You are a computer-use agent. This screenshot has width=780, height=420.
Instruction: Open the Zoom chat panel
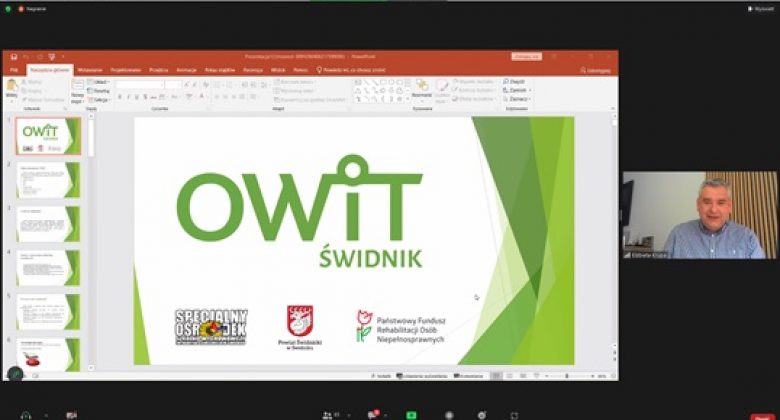pyautogui.click(x=373, y=414)
